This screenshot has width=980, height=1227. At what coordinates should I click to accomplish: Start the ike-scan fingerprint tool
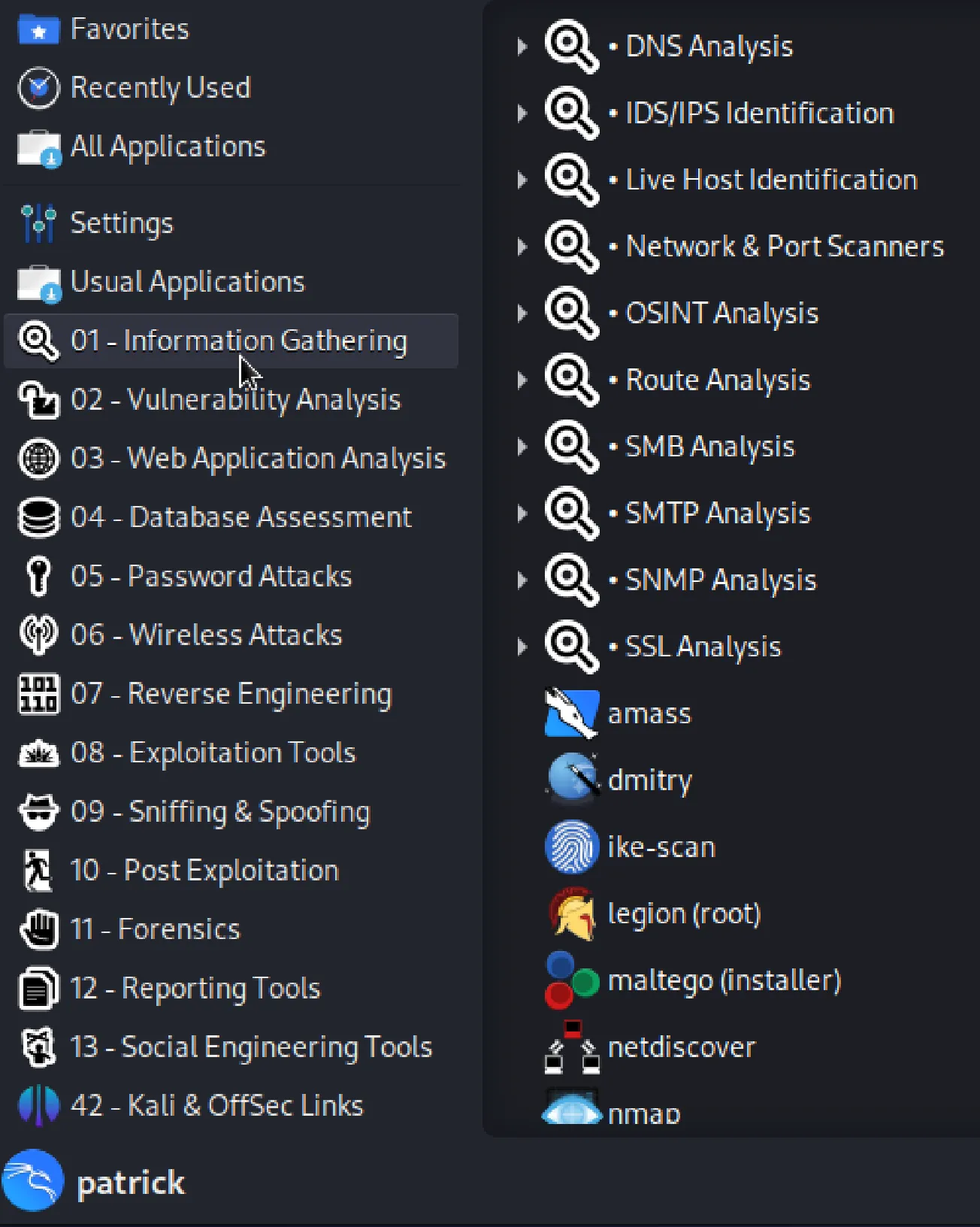click(661, 846)
